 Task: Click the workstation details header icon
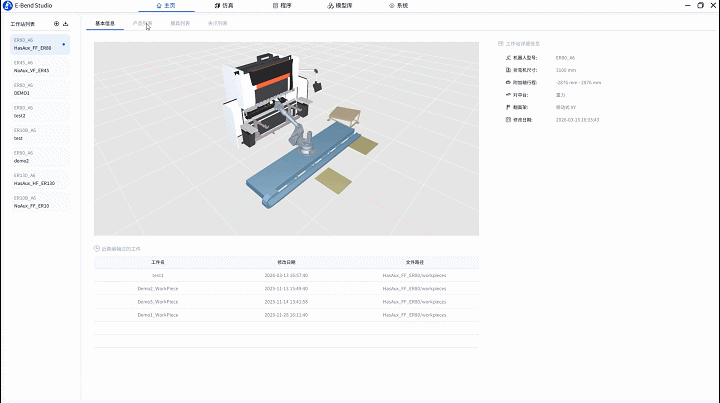pos(501,44)
